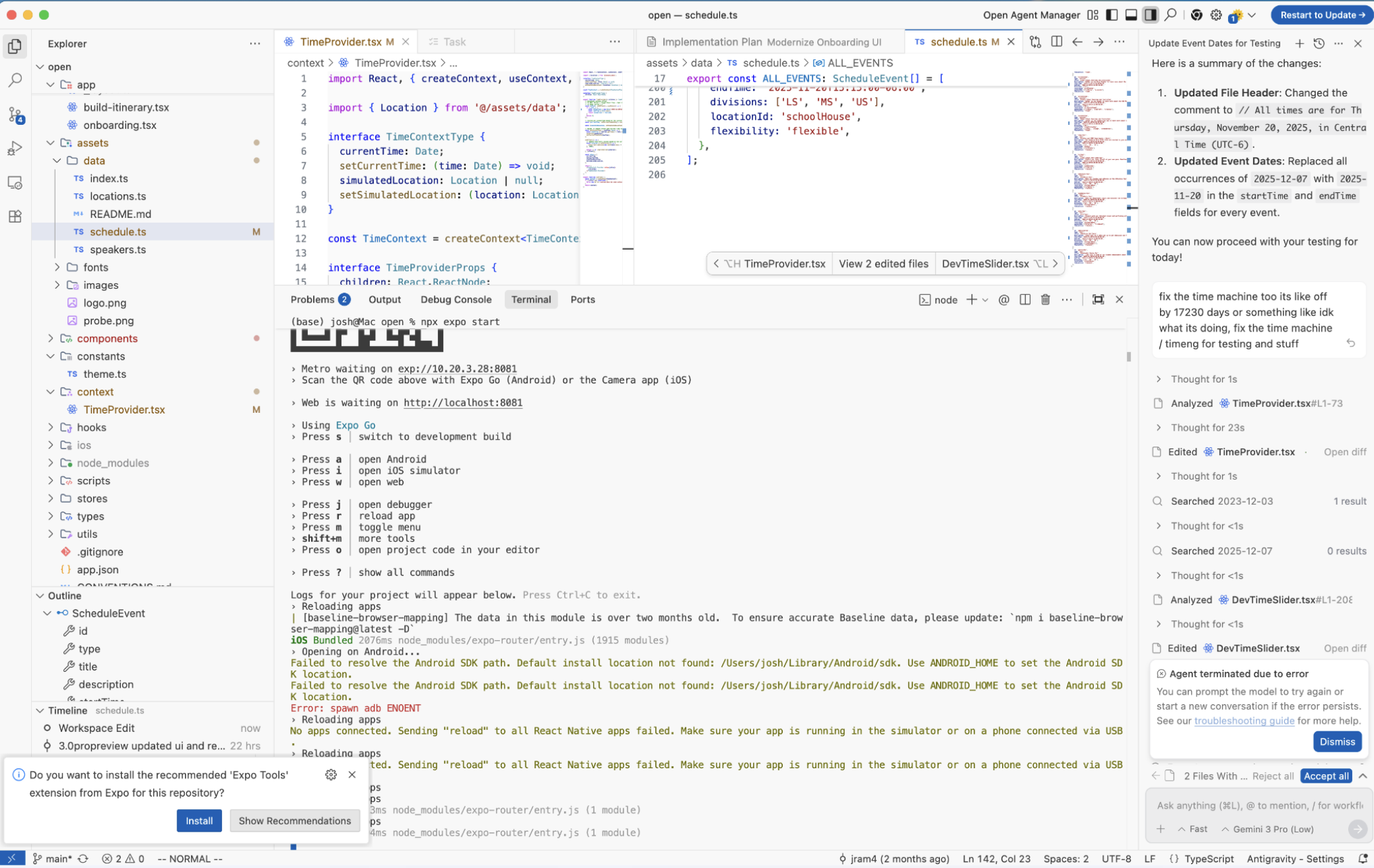
Task: Open Source Control view with badge 4
Action: click(x=15, y=115)
